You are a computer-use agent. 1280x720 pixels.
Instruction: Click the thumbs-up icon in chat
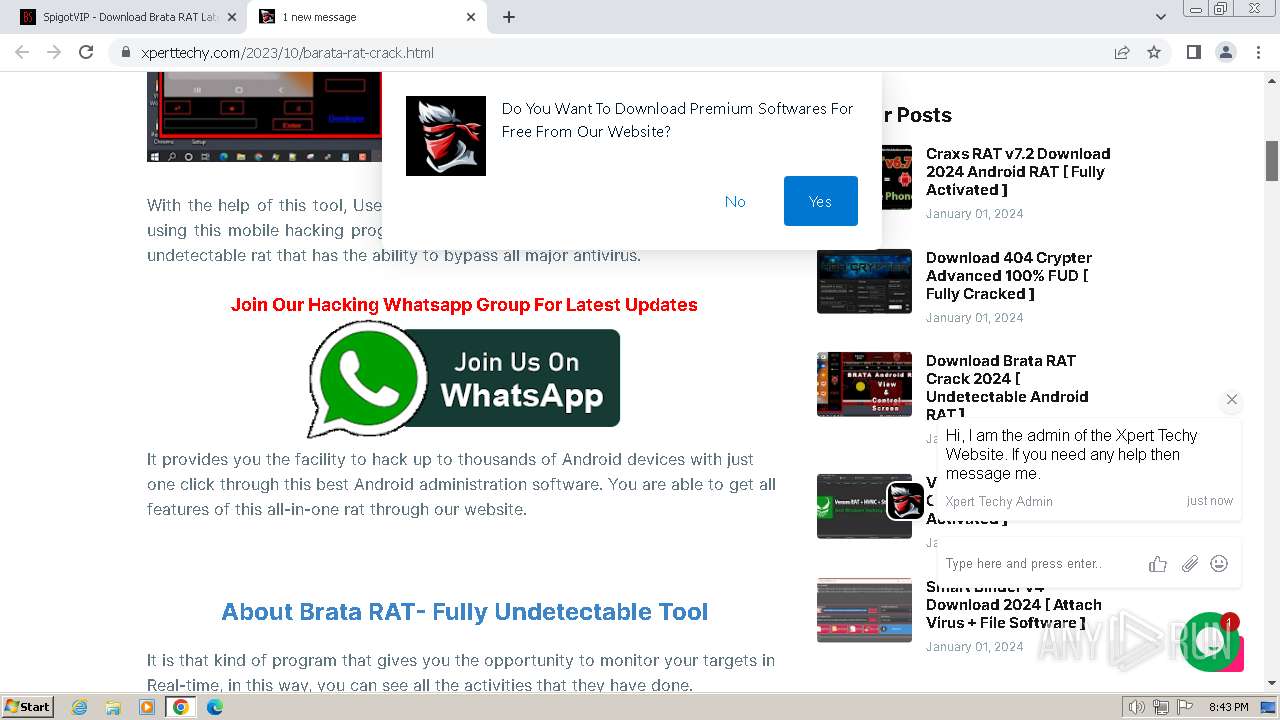pos(1158,564)
